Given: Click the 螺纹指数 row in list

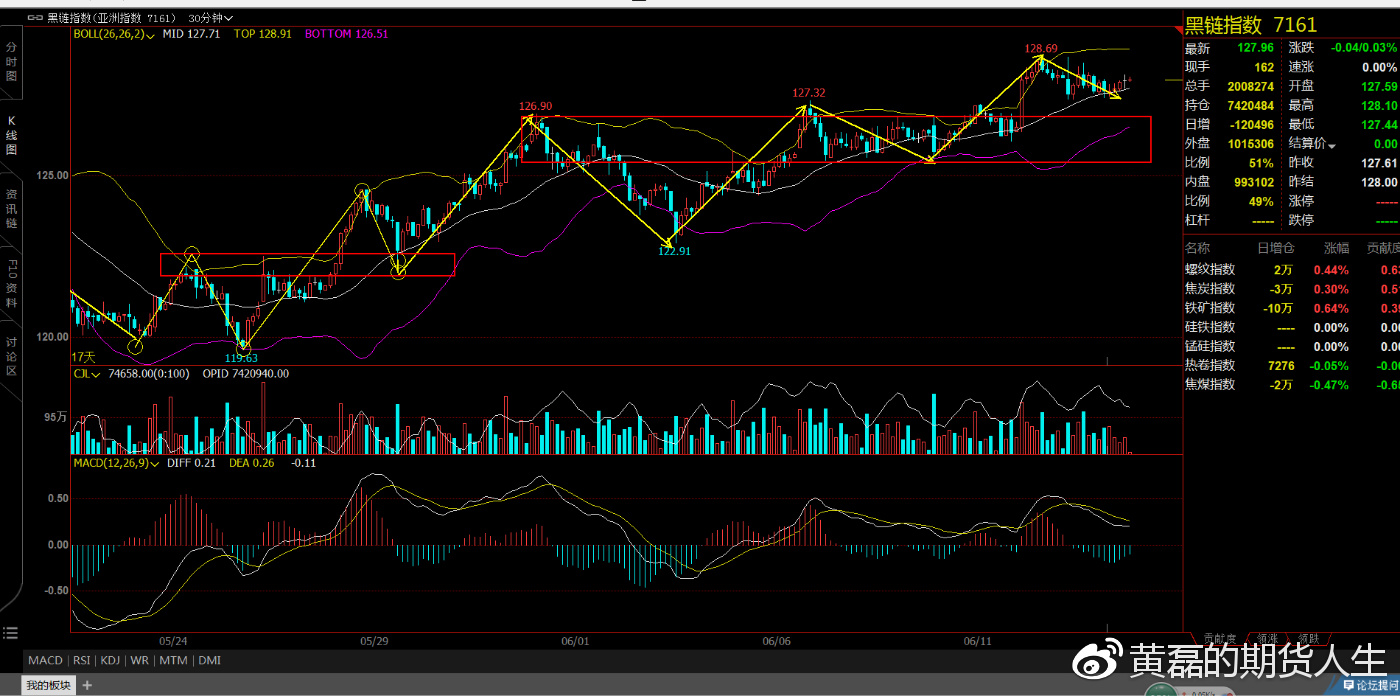Looking at the screenshot, I should [1290, 269].
